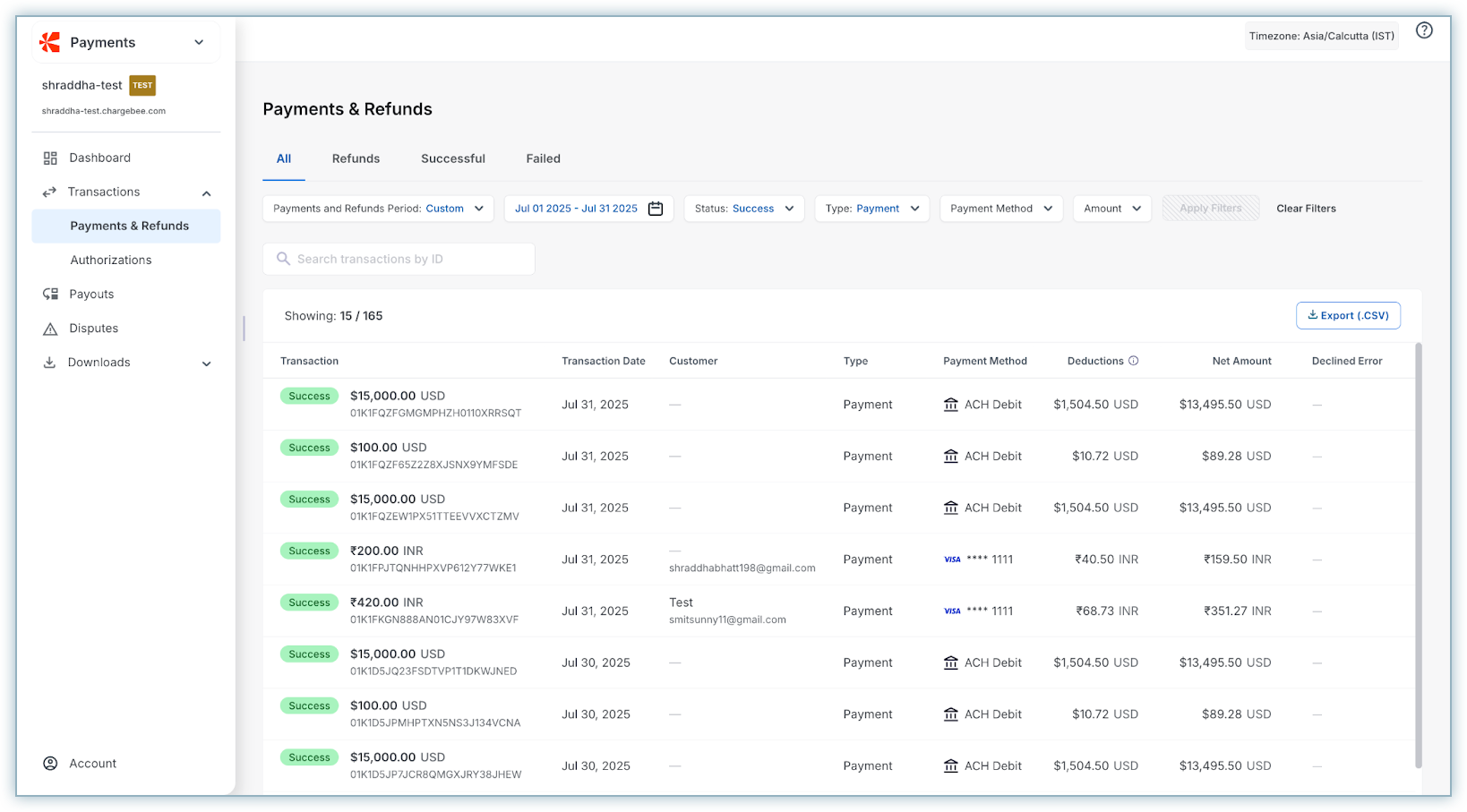The width and height of the screenshot is (1467, 812).
Task: Open the calendar icon in date range
Action: (x=656, y=209)
